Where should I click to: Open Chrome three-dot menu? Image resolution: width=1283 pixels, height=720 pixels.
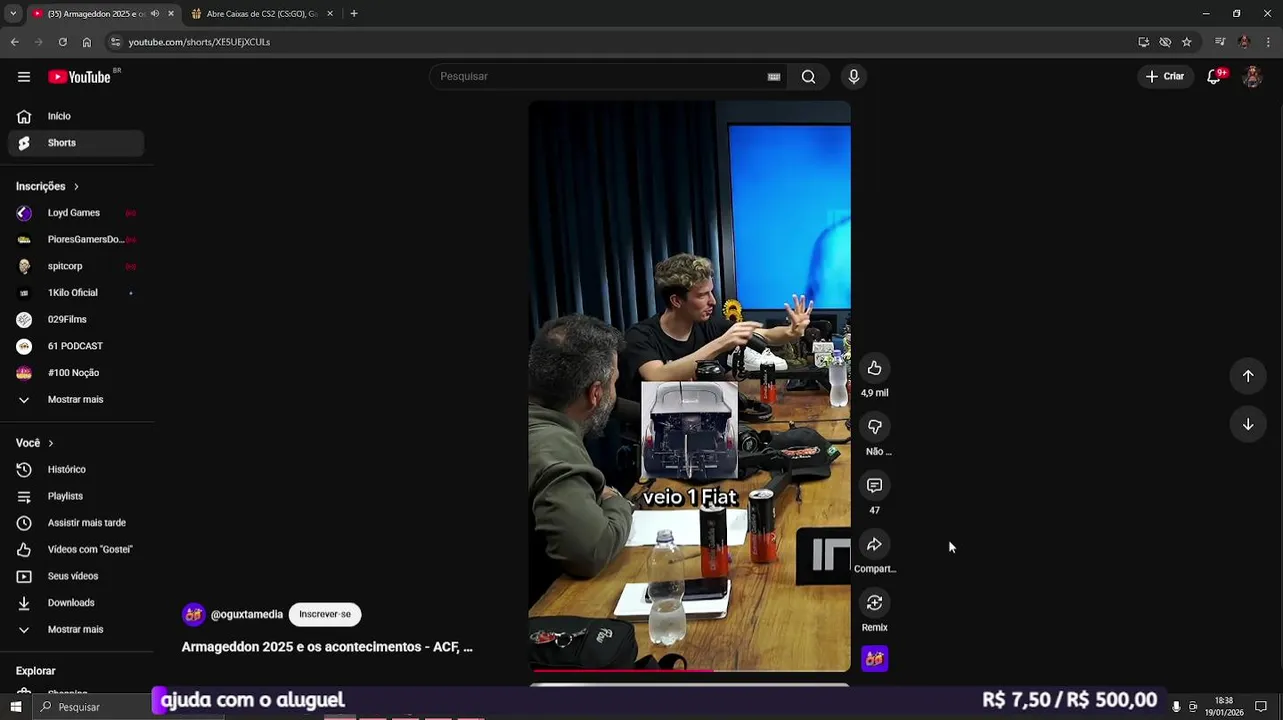click(1269, 42)
